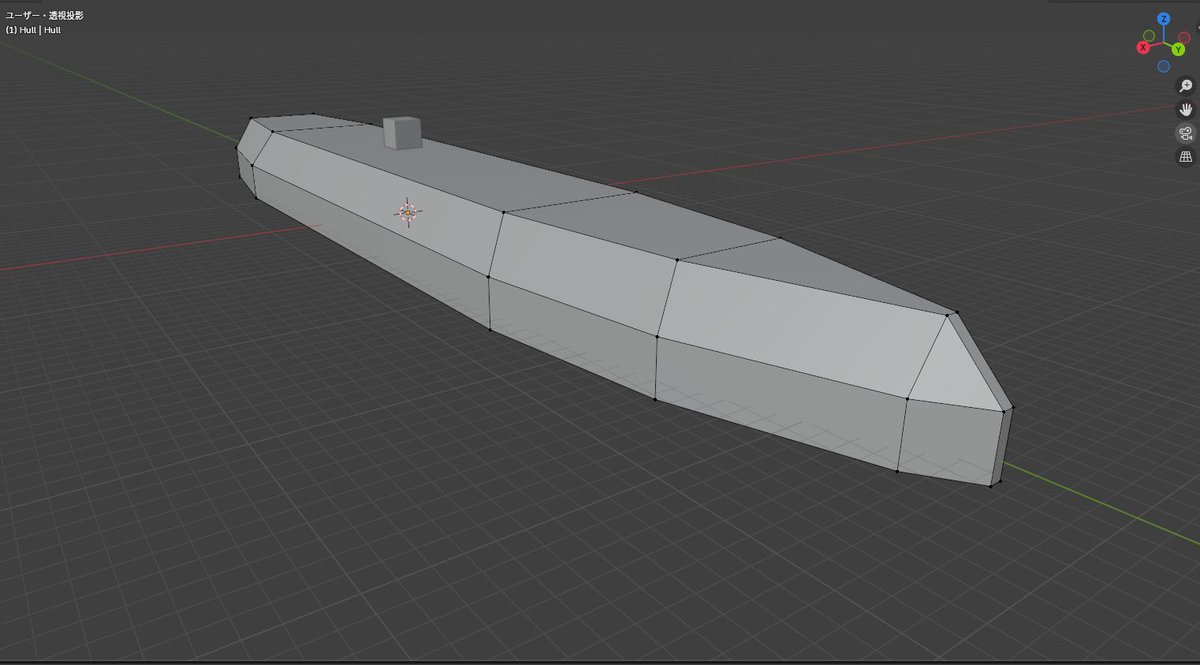The height and width of the screenshot is (665, 1200).
Task: Select the small cube on the hull top
Action: coord(401,133)
